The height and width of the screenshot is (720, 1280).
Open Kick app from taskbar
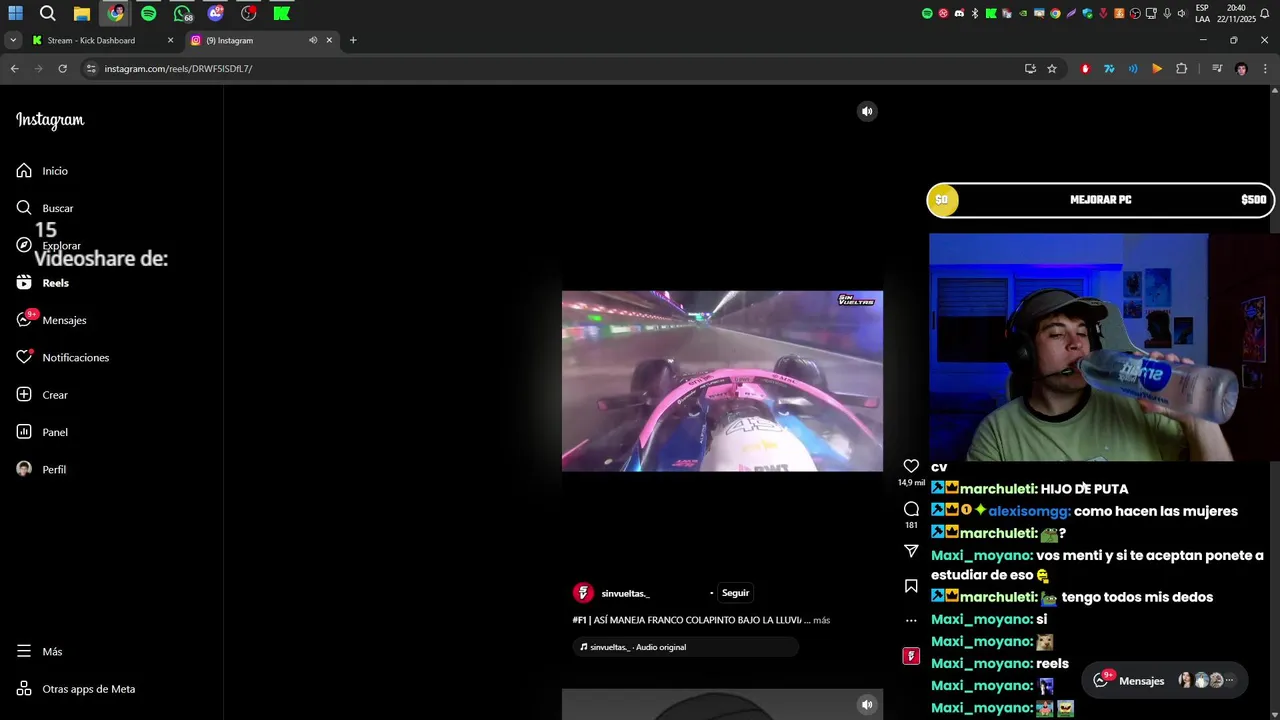(x=282, y=13)
